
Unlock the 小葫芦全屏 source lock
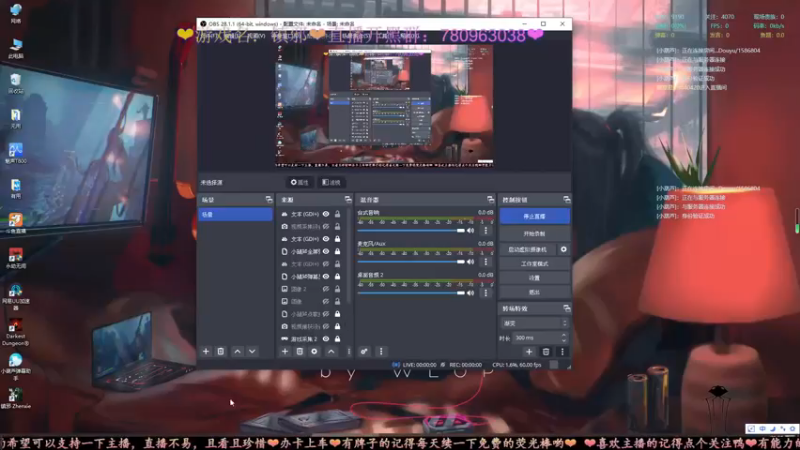pyautogui.click(x=337, y=252)
